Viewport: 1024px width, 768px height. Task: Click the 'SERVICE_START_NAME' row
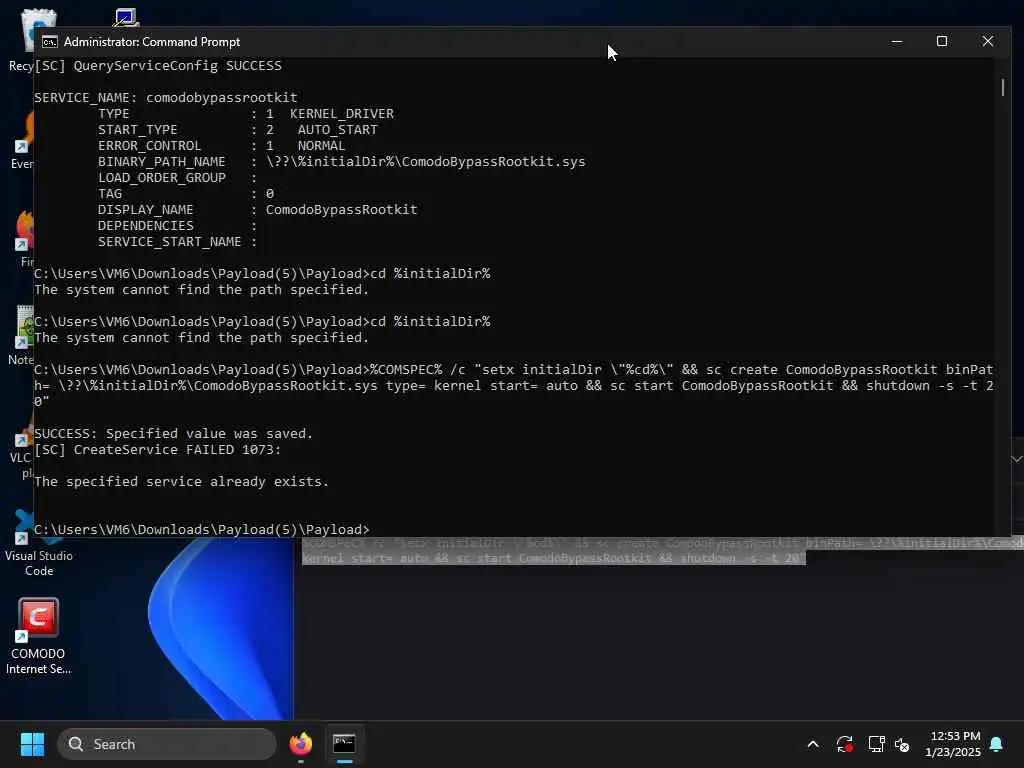pos(177,242)
